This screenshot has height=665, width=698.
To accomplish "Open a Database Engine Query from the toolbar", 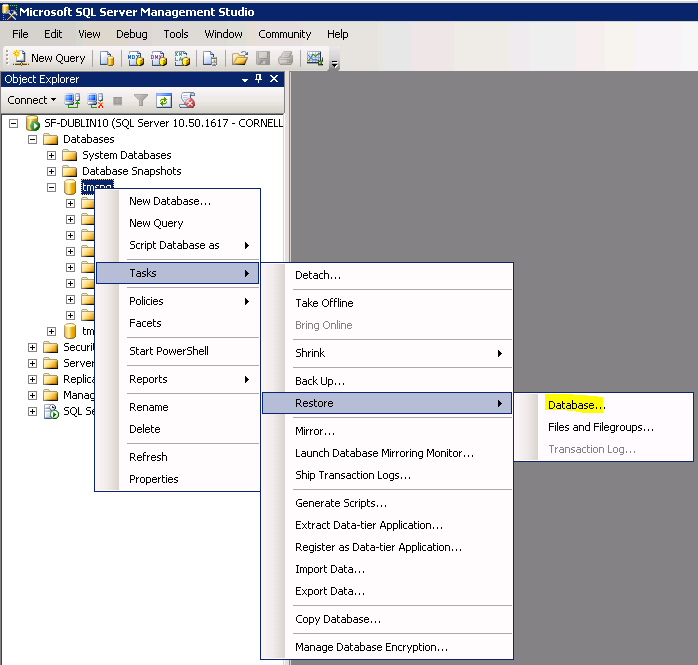I will click(107, 58).
